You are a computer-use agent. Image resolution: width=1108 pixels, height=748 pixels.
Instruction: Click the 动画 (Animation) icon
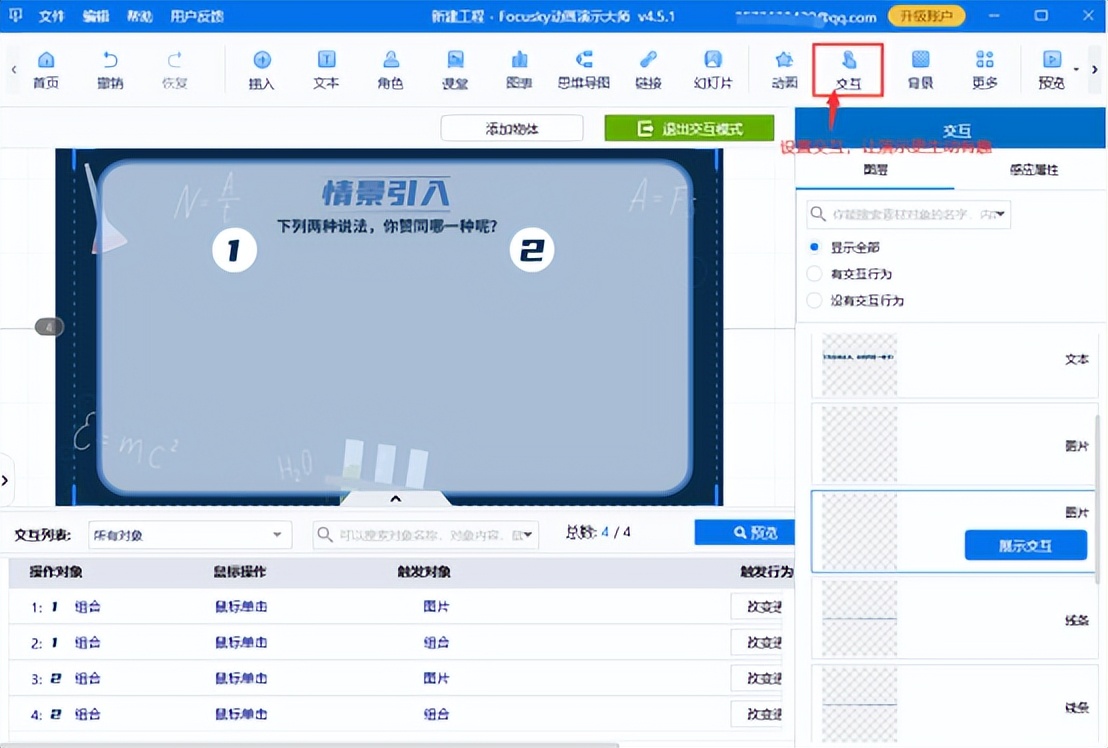pos(783,70)
